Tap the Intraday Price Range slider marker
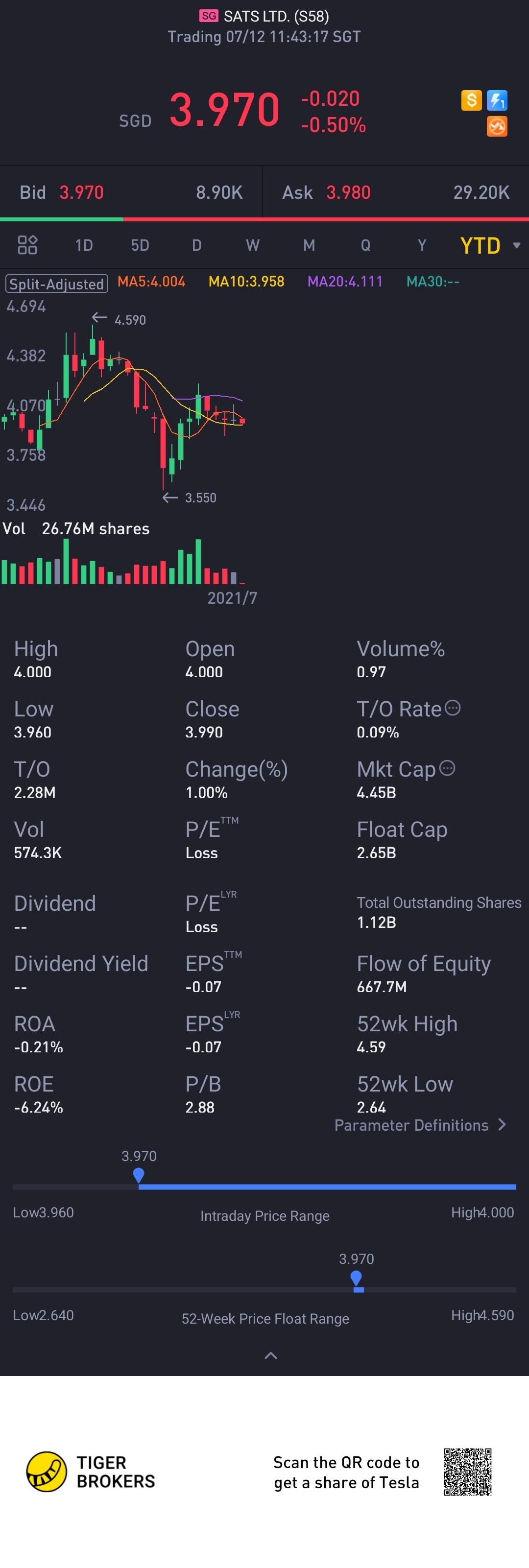529x1568 pixels. pos(139,1175)
